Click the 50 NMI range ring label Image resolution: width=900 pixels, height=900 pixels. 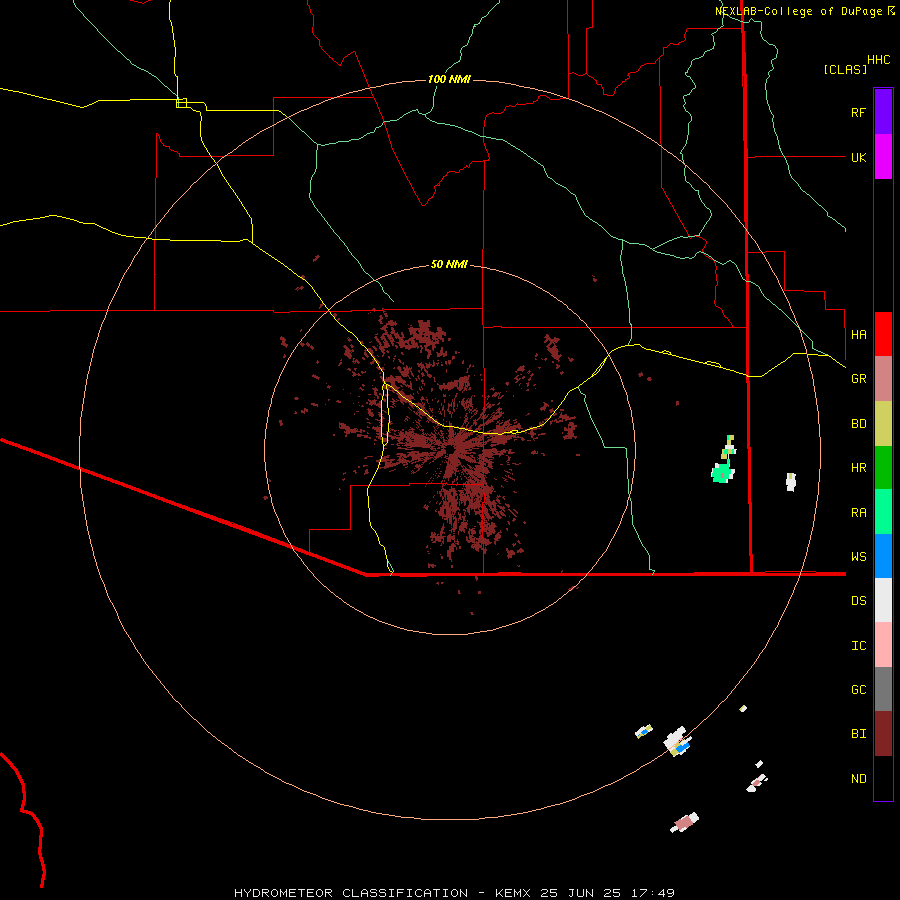pos(449,264)
